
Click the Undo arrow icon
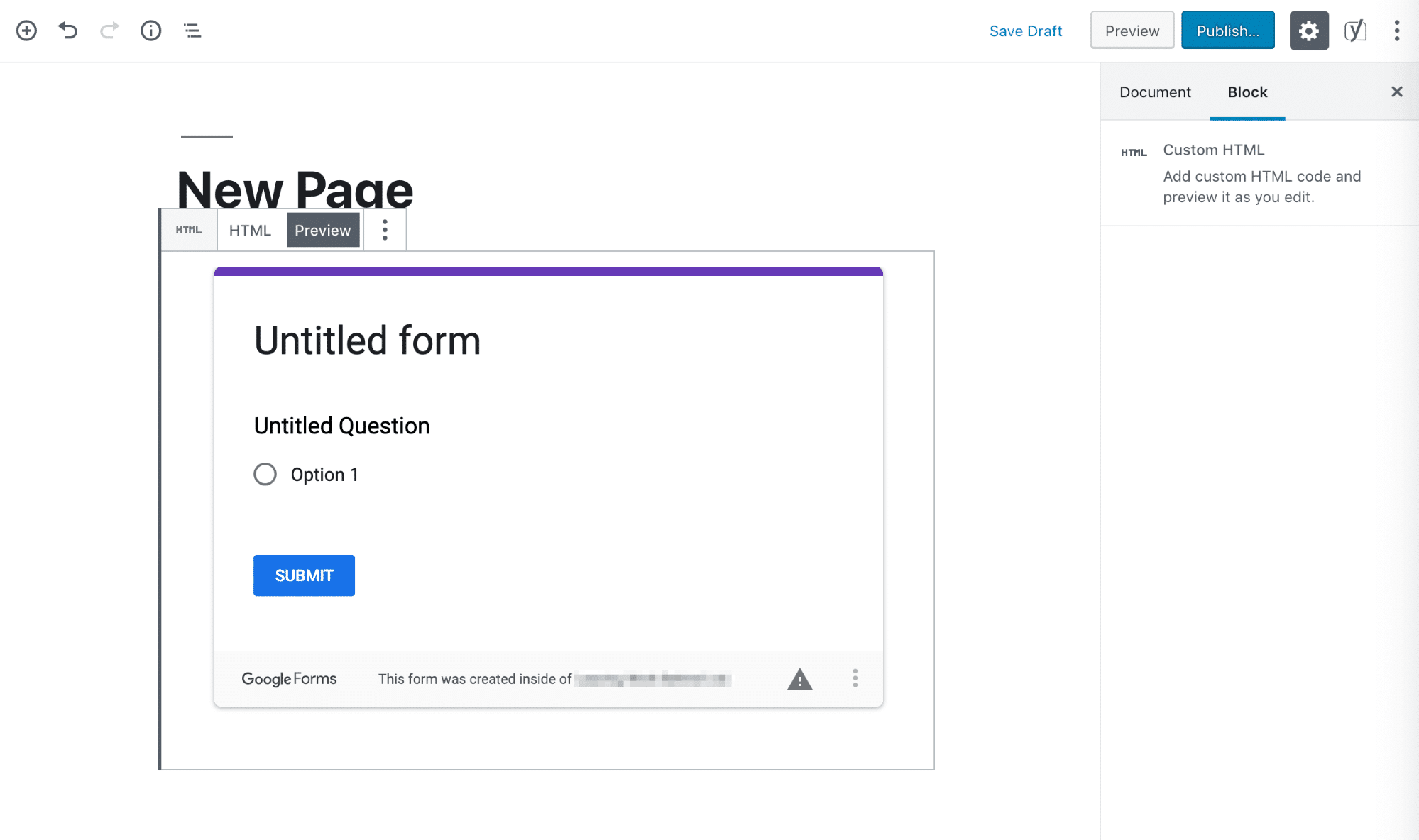[x=67, y=31]
